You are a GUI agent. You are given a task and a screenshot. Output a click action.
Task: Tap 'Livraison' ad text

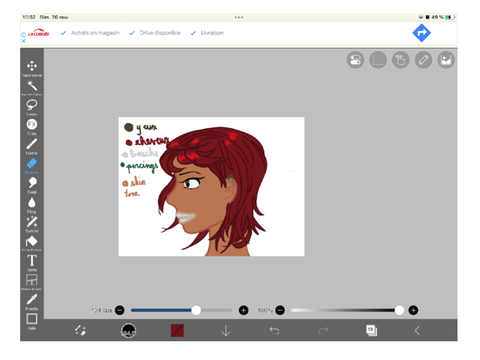coord(212,33)
